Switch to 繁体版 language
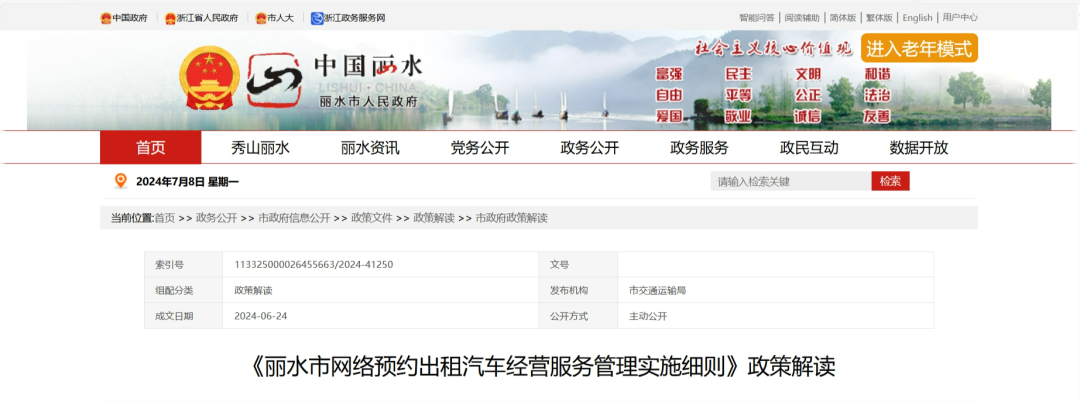1080x402 pixels. [x=880, y=18]
